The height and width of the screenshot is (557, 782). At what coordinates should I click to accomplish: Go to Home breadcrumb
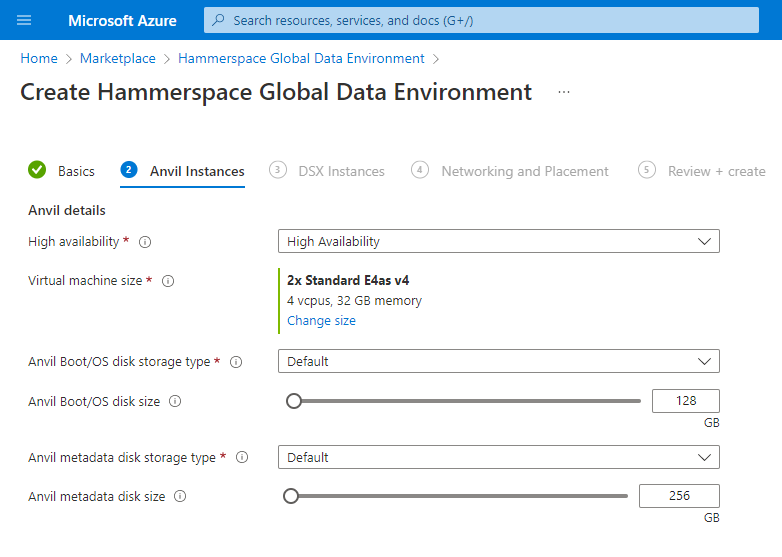click(39, 58)
